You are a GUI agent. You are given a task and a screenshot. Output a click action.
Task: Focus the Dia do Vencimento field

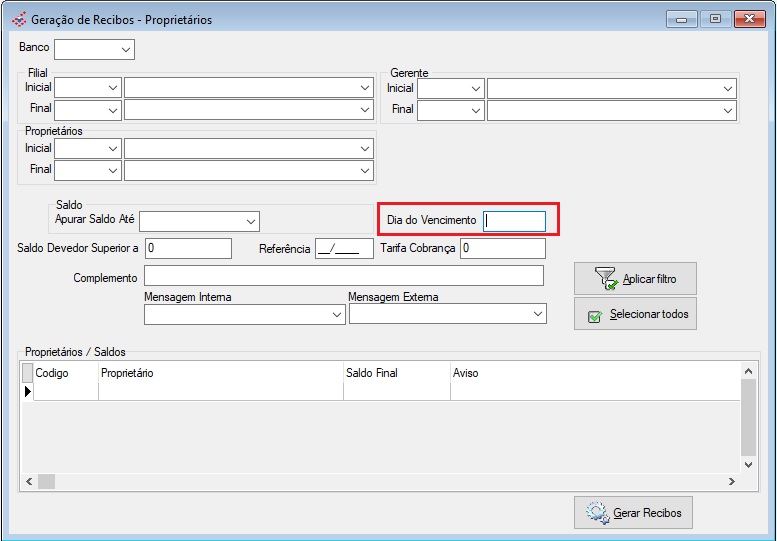(x=514, y=221)
